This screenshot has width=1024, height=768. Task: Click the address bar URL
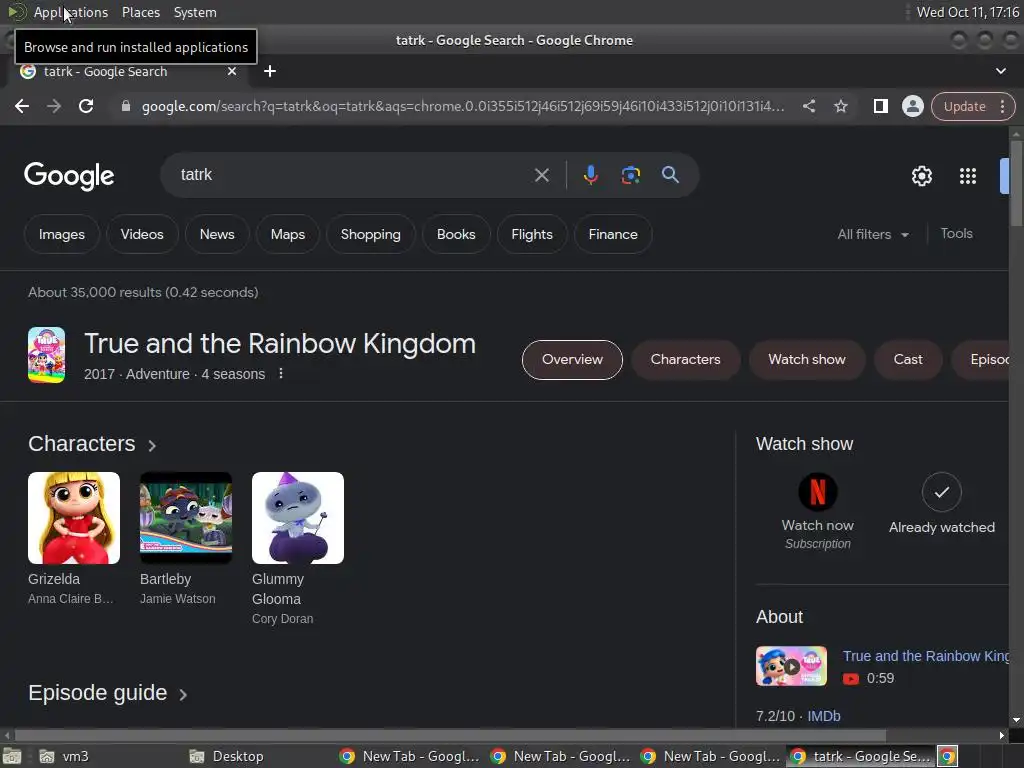[463, 106]
